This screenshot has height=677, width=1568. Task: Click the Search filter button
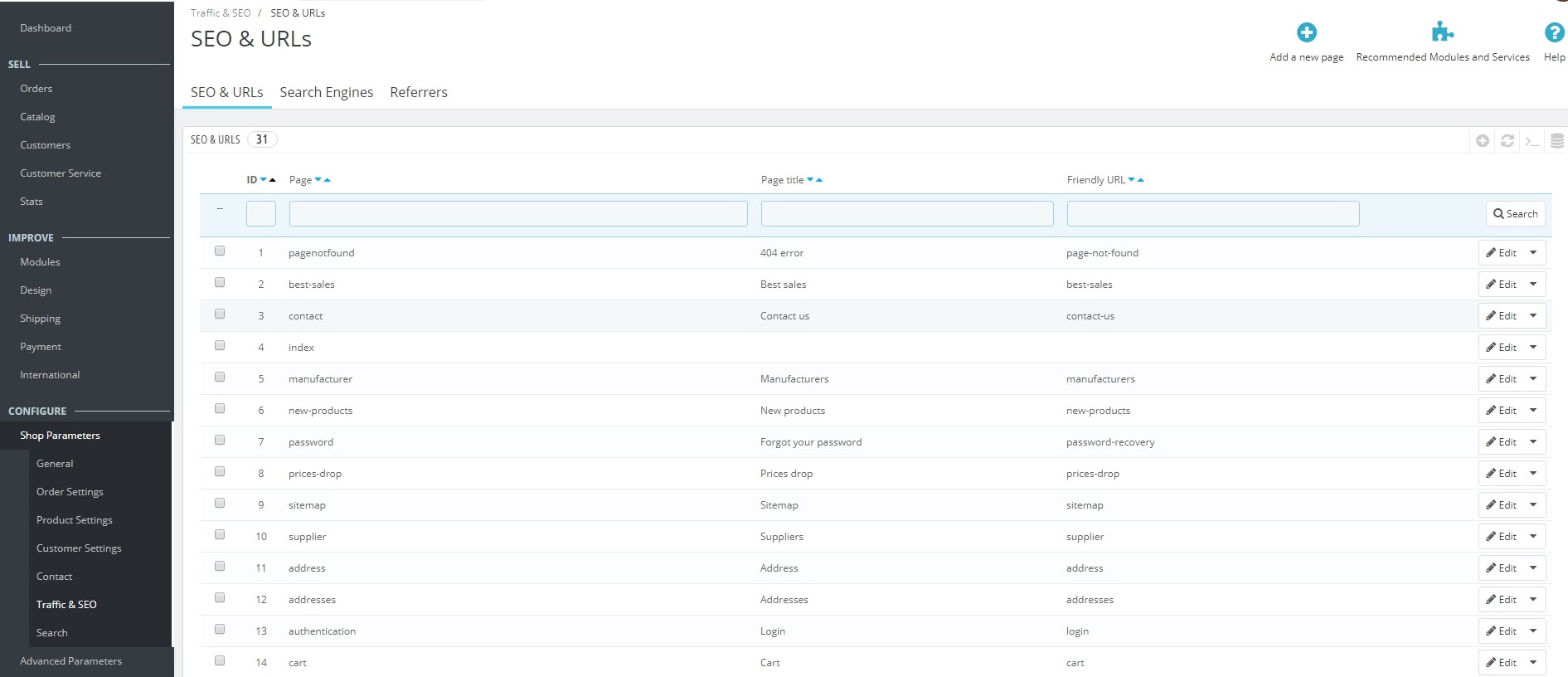pos(1516,214)
